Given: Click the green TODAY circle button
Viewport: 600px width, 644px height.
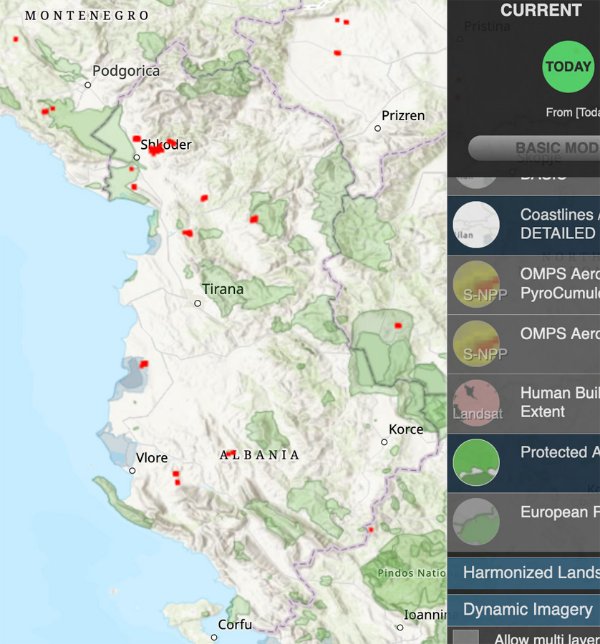Looking at the screenshot, I should click(x=568, y=67).
